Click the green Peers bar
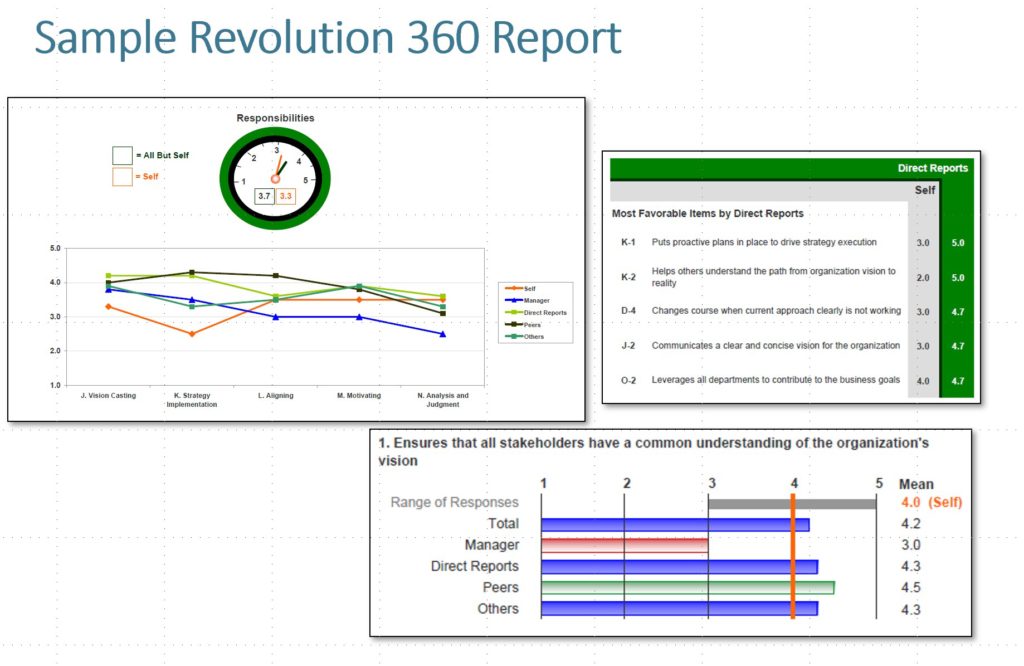Image resolution: width=1024 pixels, height=666 pixels. point(687,587)
